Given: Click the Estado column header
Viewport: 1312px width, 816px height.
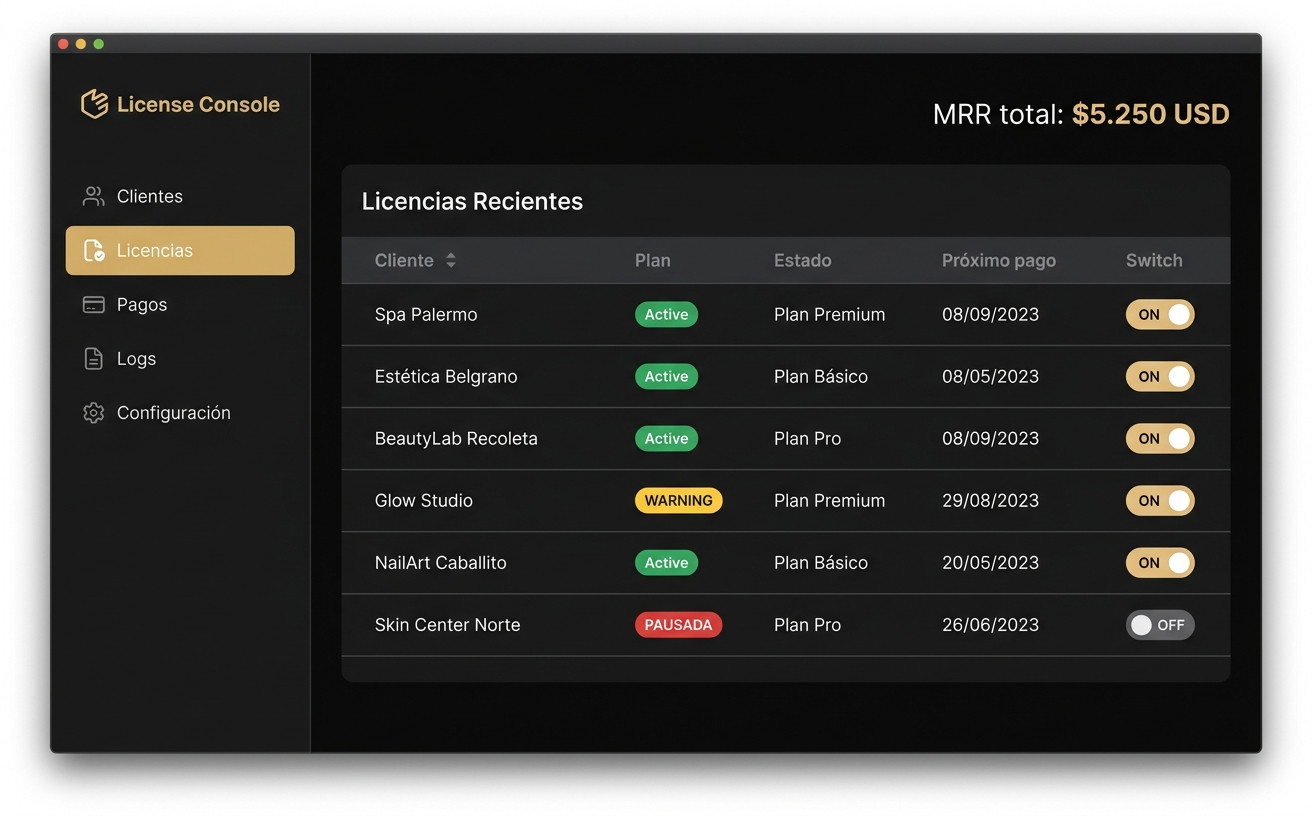Looking at the screenshot, I should (802, 260).
